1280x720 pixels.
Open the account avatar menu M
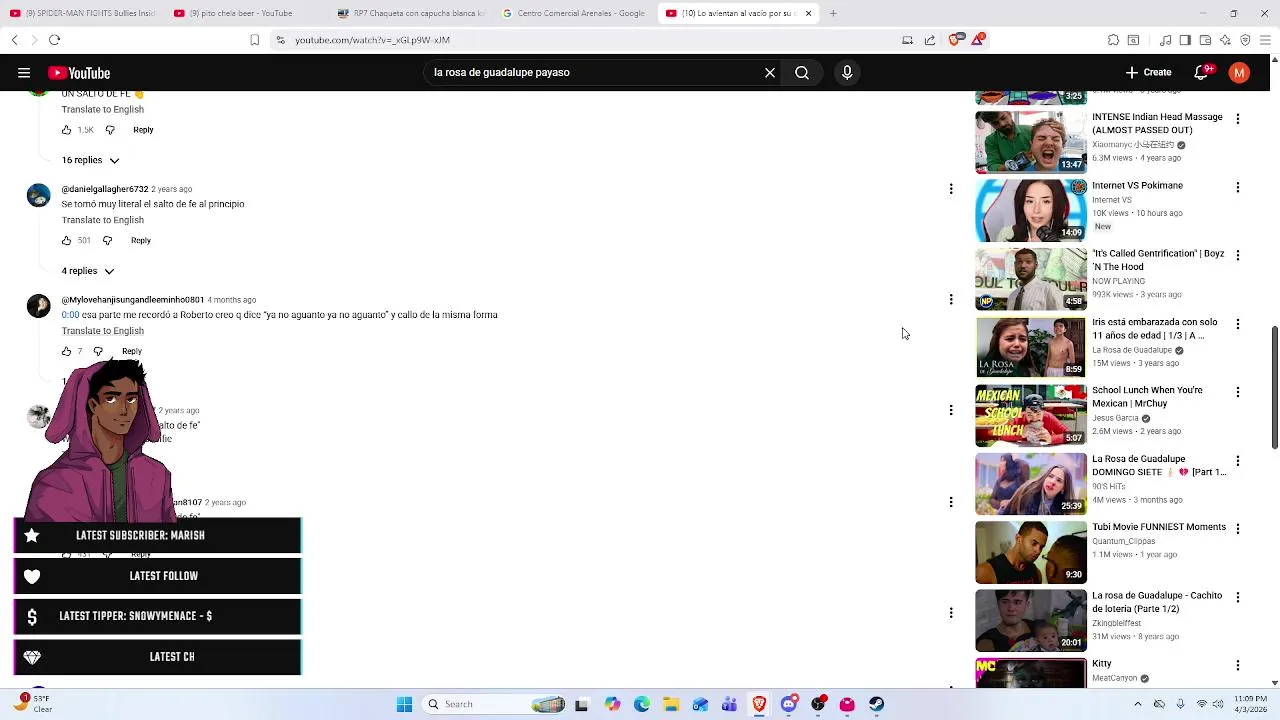point(1239,73)
